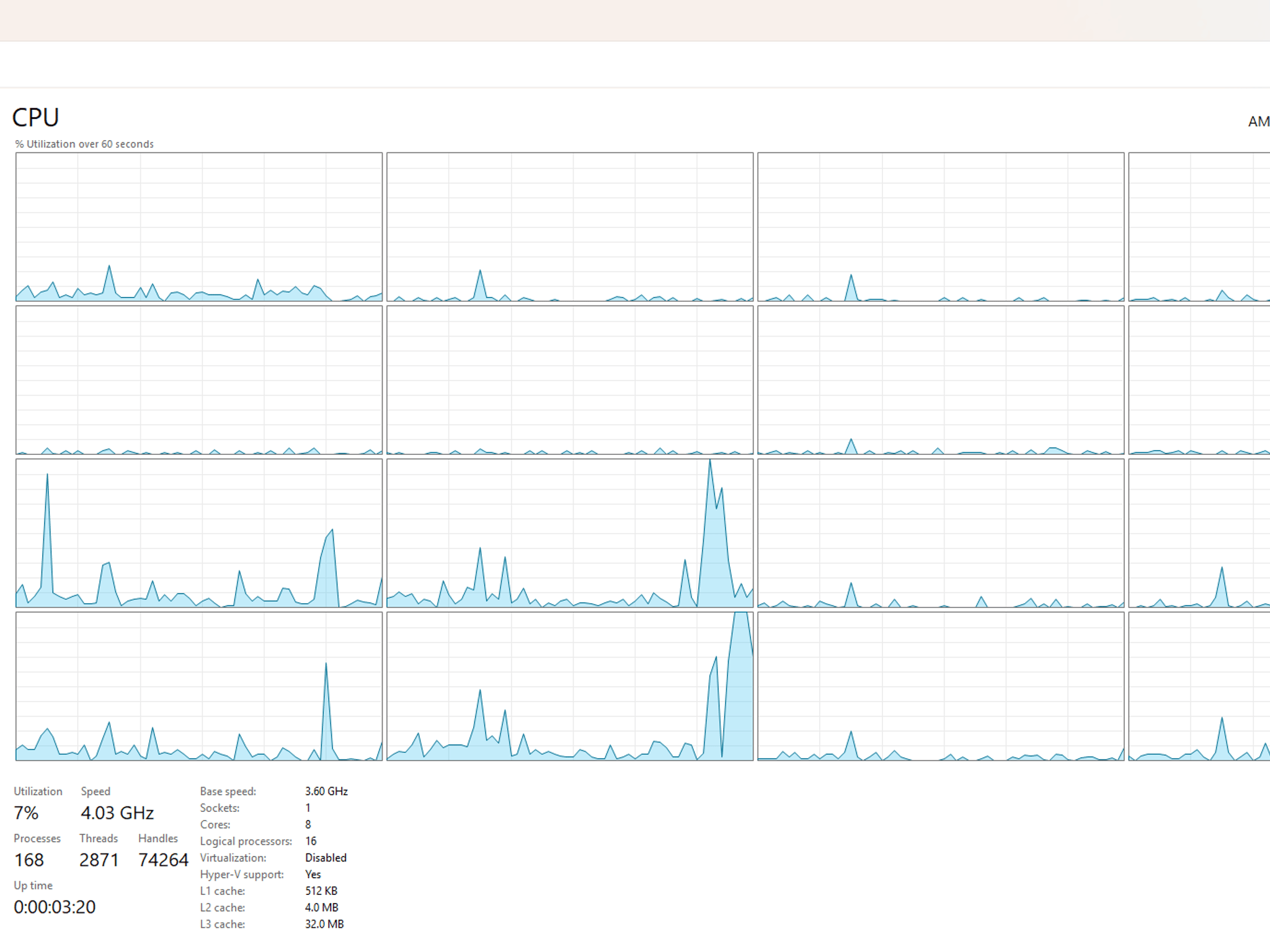
Task: Click the Handles count 74264
Action: click(163, 860)
